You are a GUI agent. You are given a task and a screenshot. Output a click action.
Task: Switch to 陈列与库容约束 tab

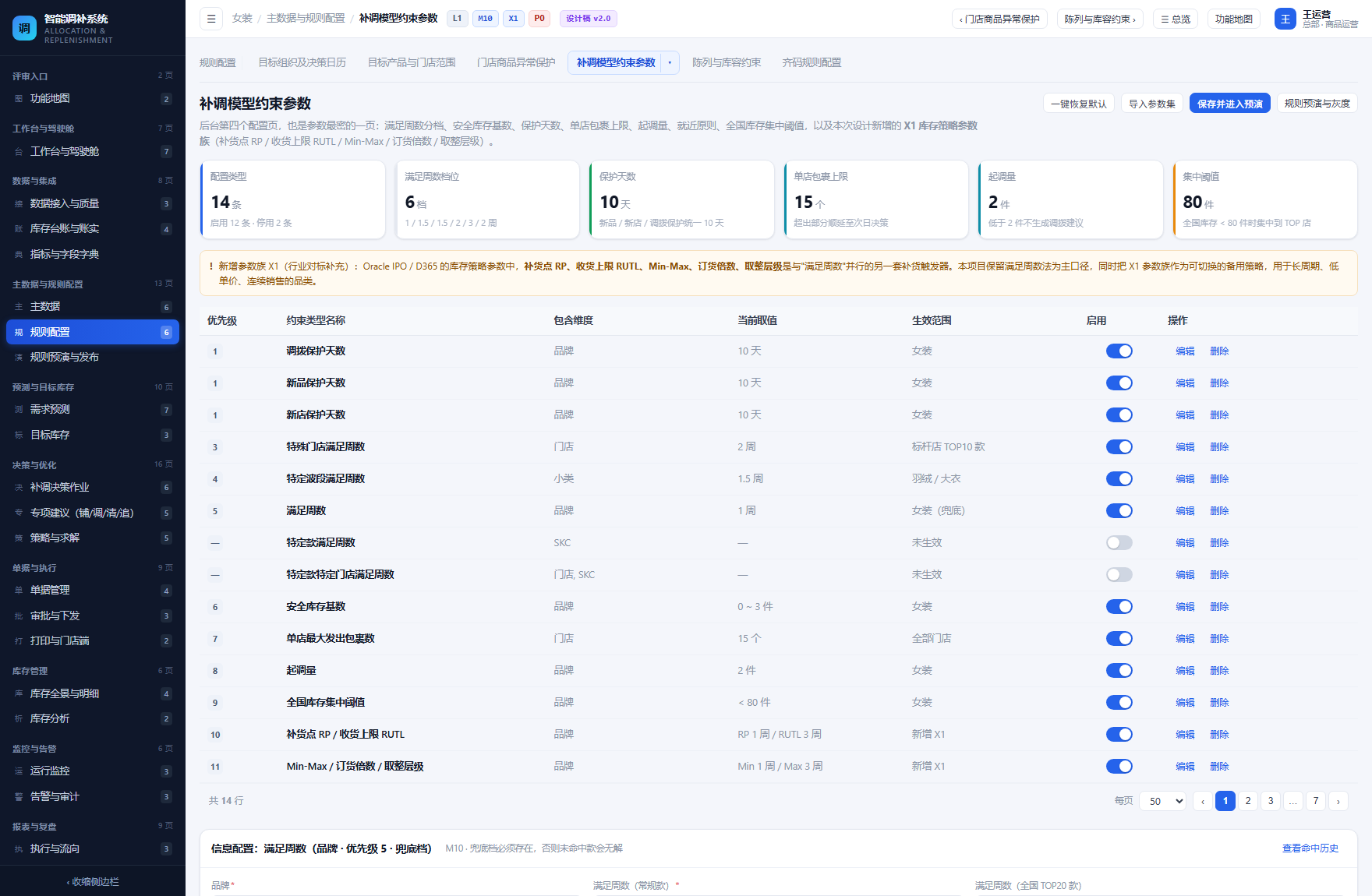click(x=727, y=63)
